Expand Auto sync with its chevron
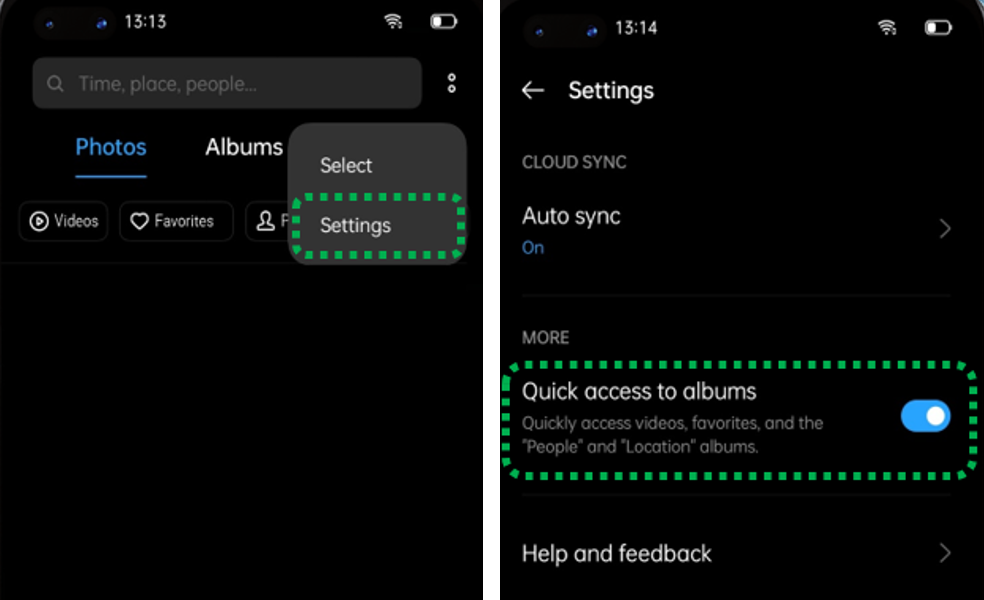984x600 pixels. (945, 228)
